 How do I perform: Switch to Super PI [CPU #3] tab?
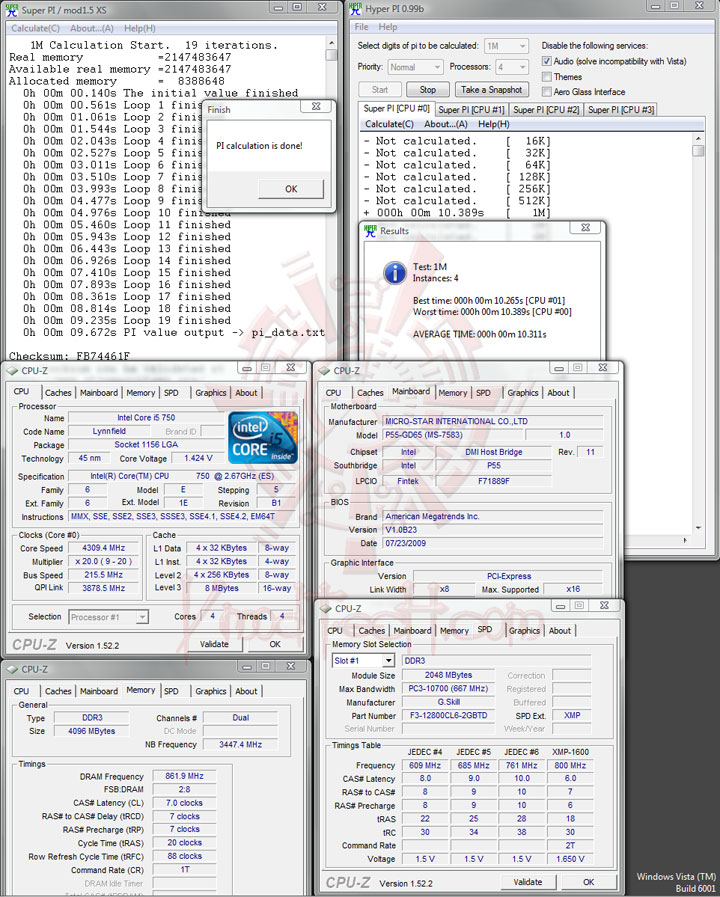621,110
